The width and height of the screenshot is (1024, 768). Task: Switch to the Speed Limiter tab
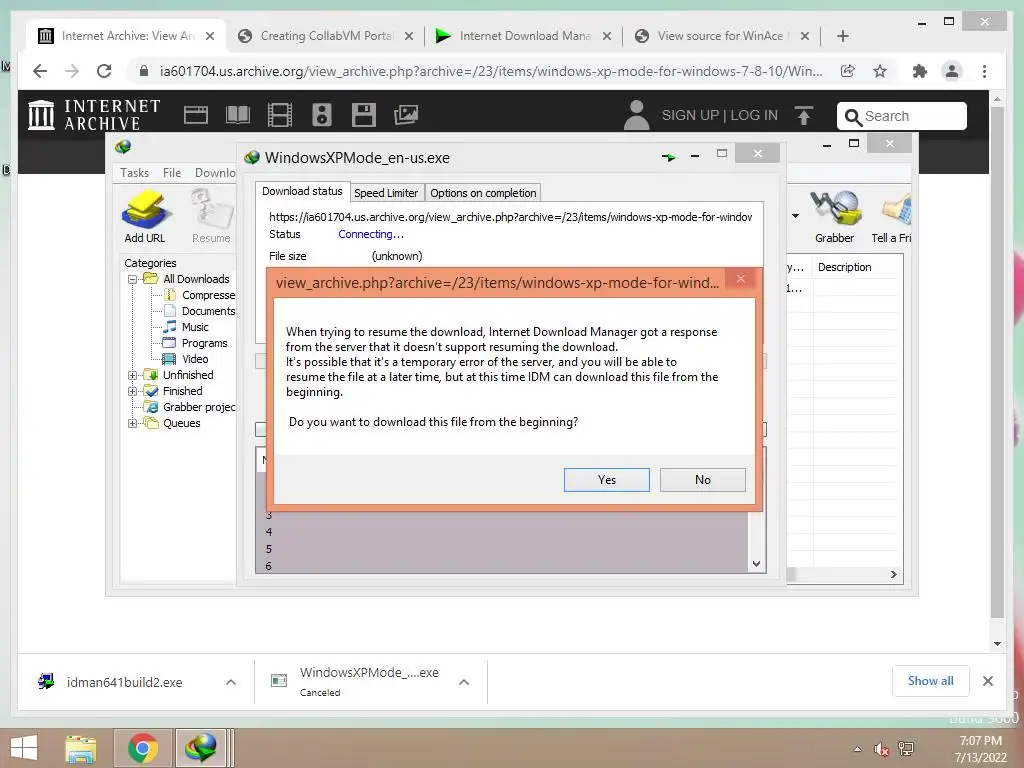[386, 193]
